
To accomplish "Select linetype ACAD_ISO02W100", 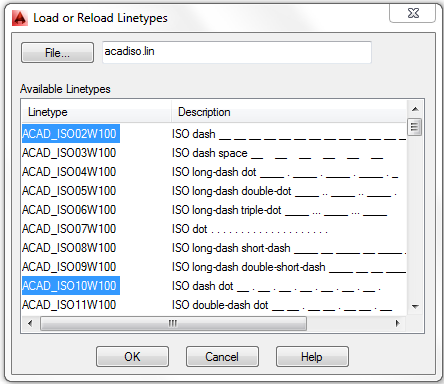I will [71, 134].
